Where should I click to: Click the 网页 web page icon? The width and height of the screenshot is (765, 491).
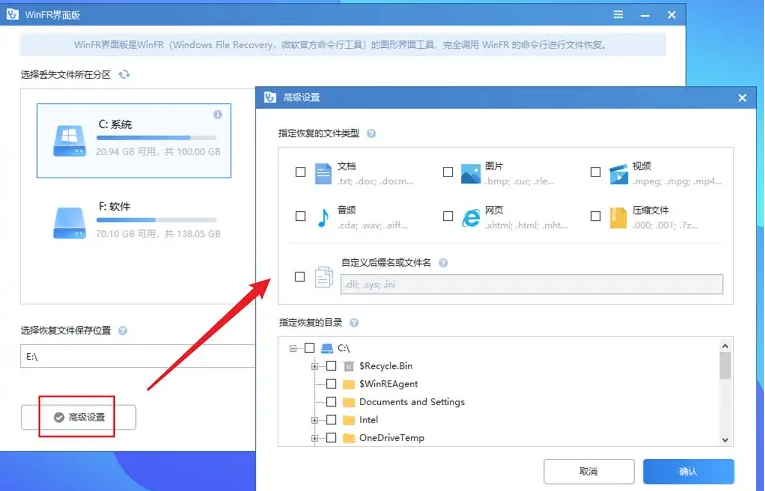coord(471,218)
